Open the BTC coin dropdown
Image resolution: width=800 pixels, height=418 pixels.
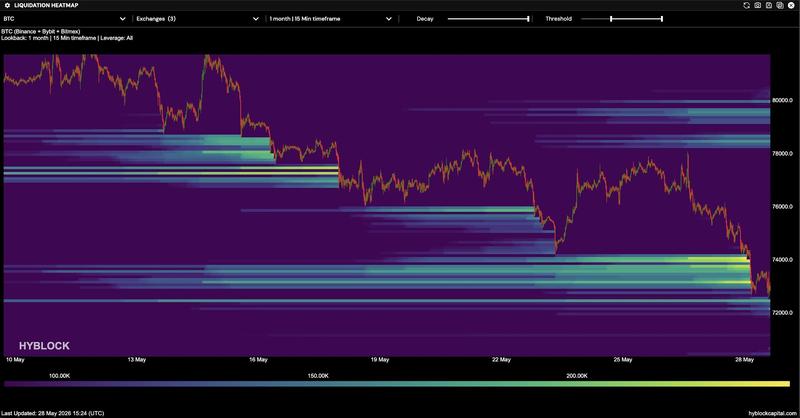pos(64,19)
